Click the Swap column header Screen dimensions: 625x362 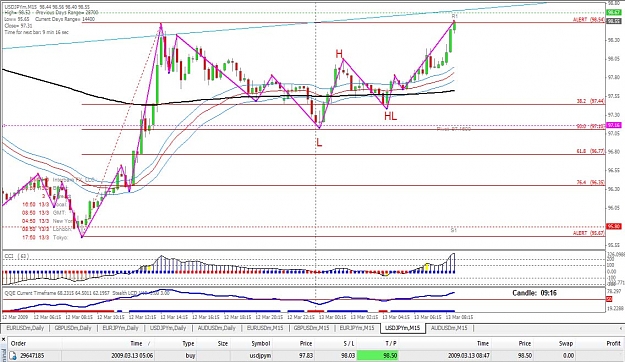point(565,343)
